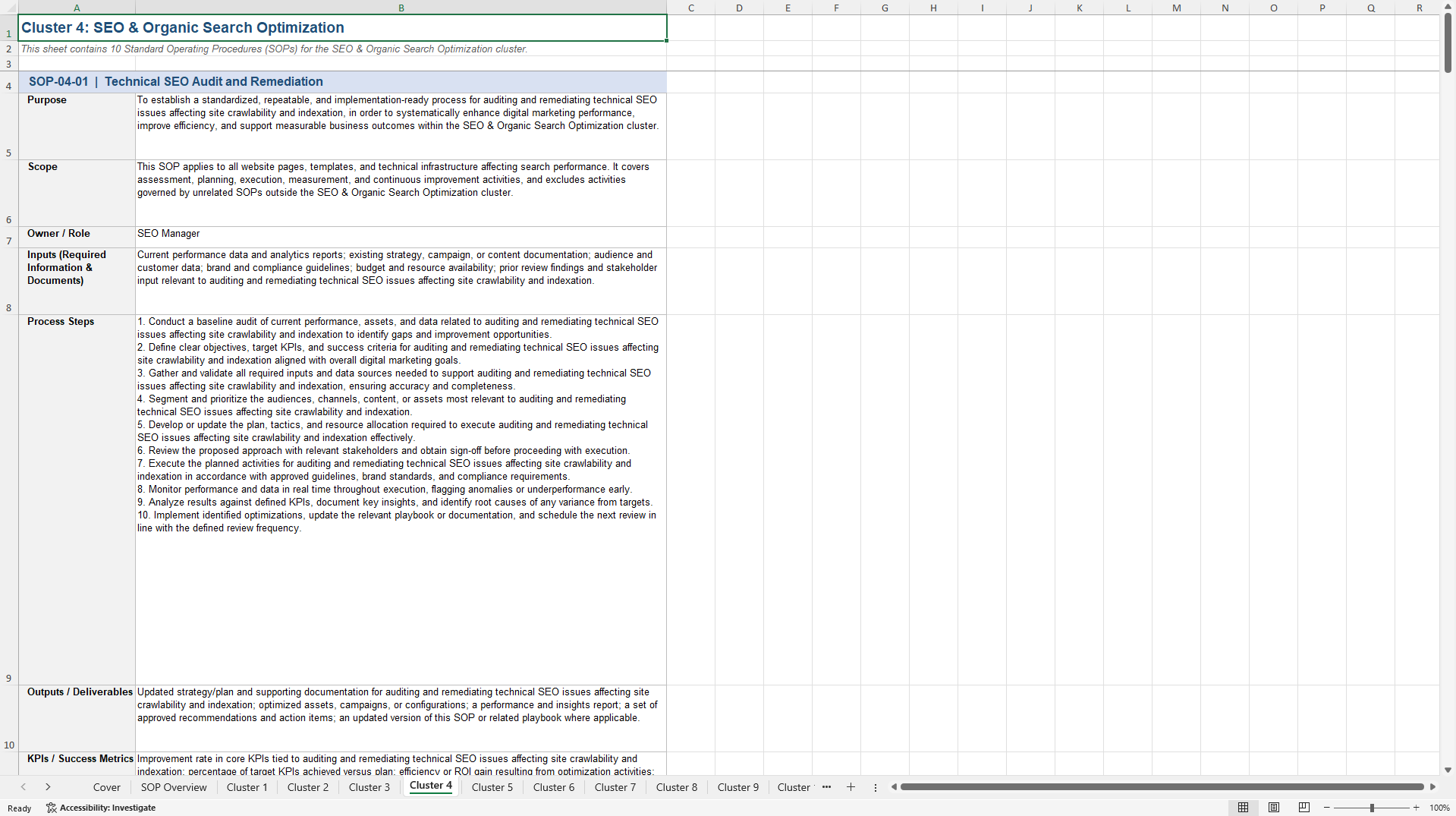The width and height of the screenshot is (1456, 816).
Task: Select the Owner / Role label cell
Action: 77,238
